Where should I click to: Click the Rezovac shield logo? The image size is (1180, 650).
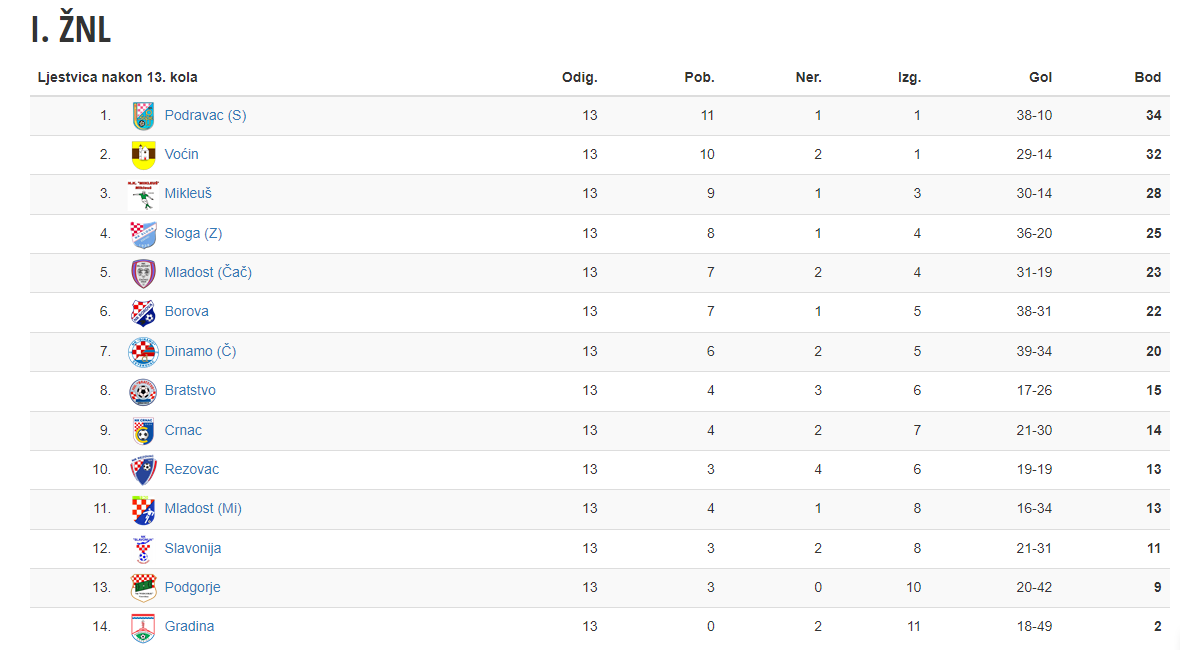(x=143, y=470)
